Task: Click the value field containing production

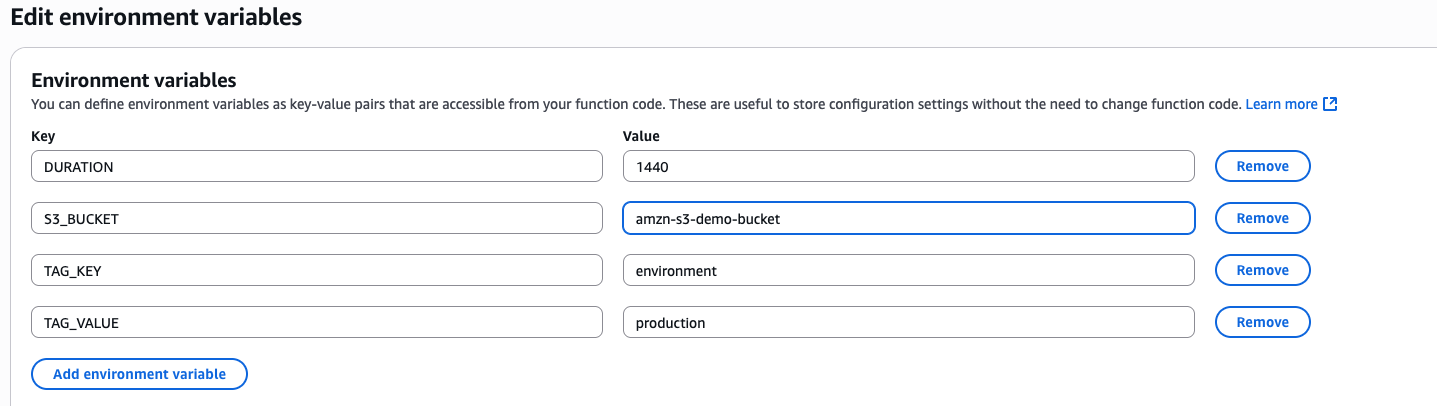Action: pyautogui.click(x=908, y=323)
